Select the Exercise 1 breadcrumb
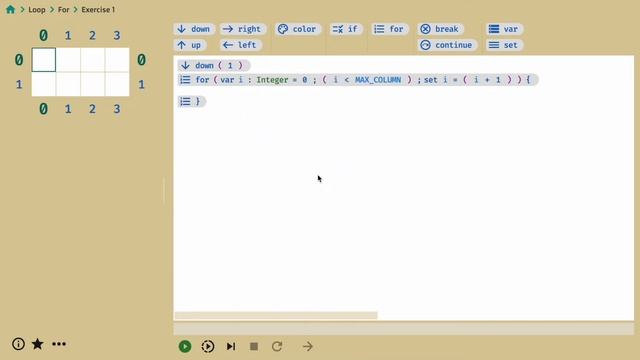Screen dimensions: 640x360 point(98,9)
